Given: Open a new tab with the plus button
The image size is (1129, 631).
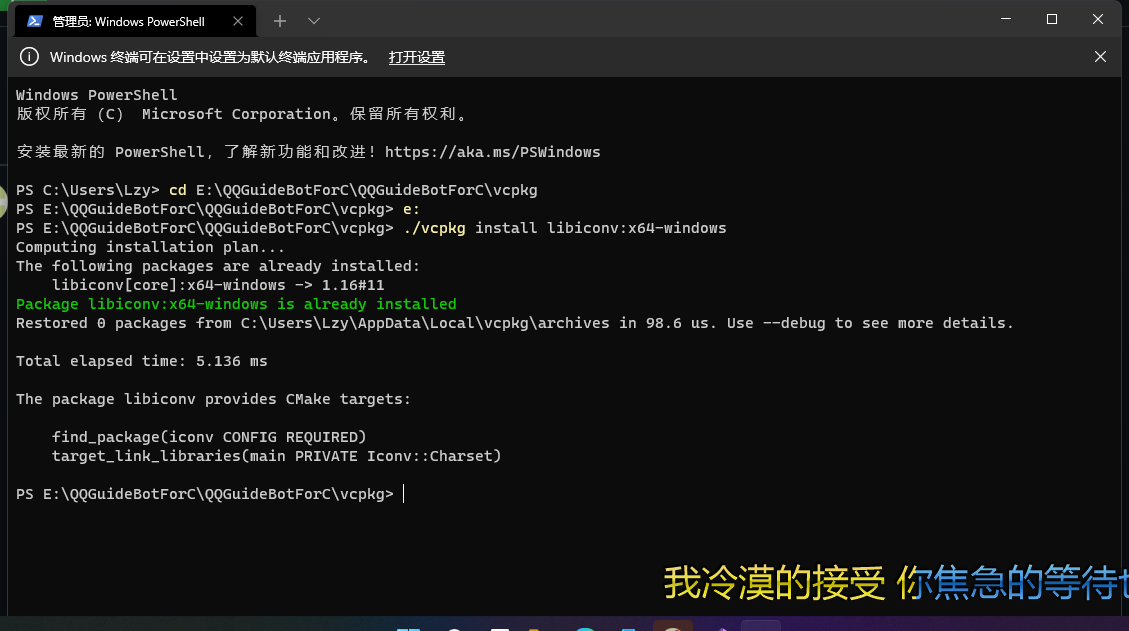Looking at the screenshot, I should (281, 20).
